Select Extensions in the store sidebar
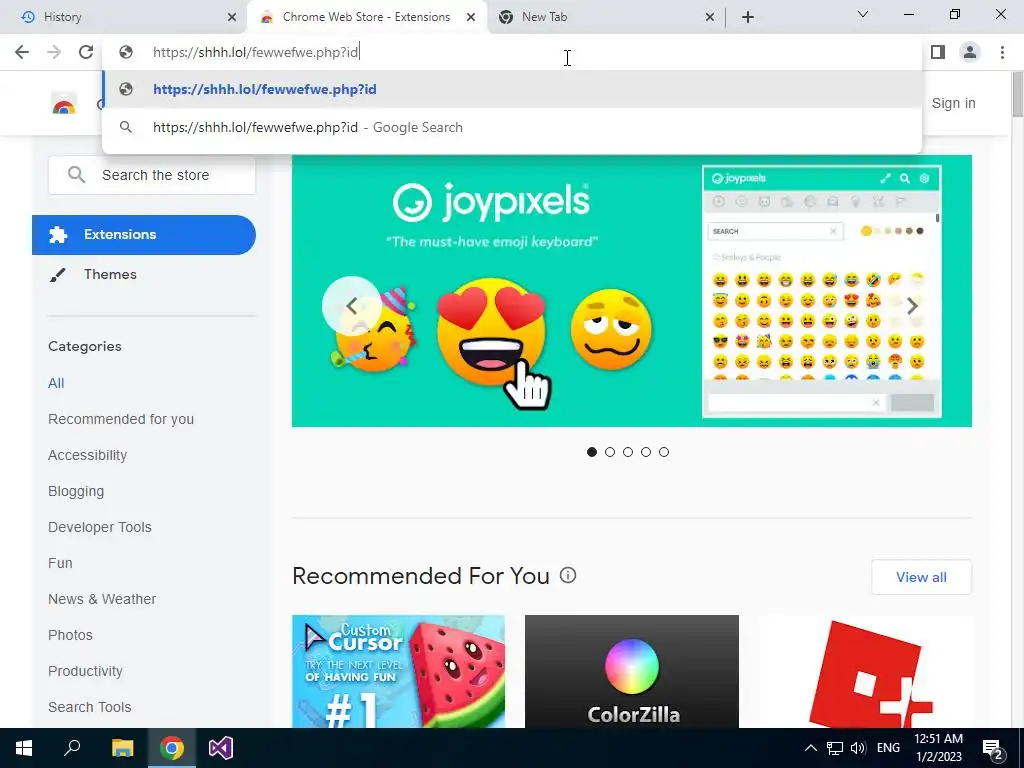Screen dimensions: 1024x768 tap(144, 234)
